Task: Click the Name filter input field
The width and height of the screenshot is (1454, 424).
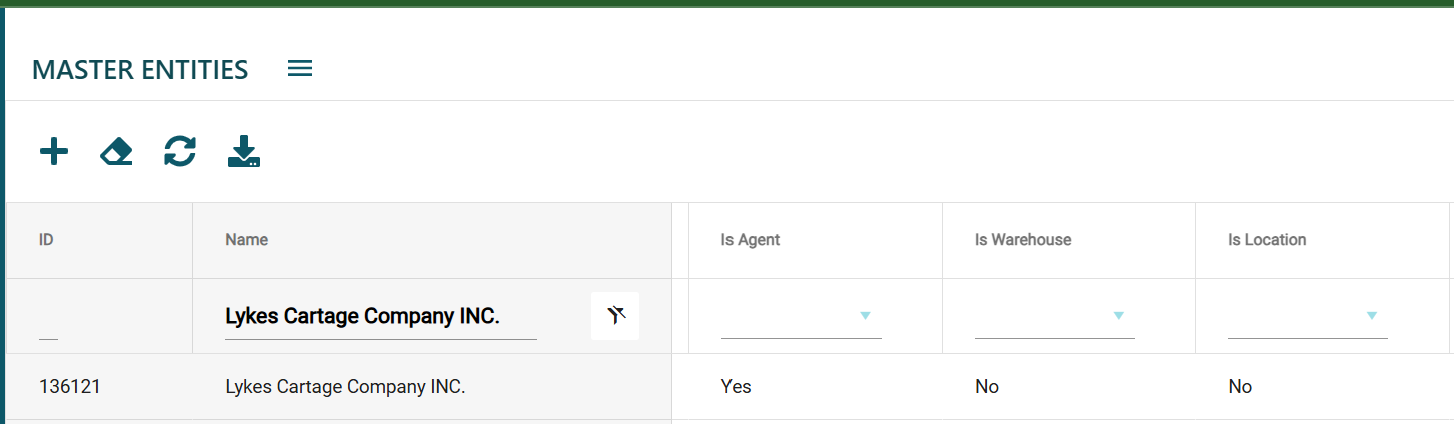Action: tap(381, 317)
